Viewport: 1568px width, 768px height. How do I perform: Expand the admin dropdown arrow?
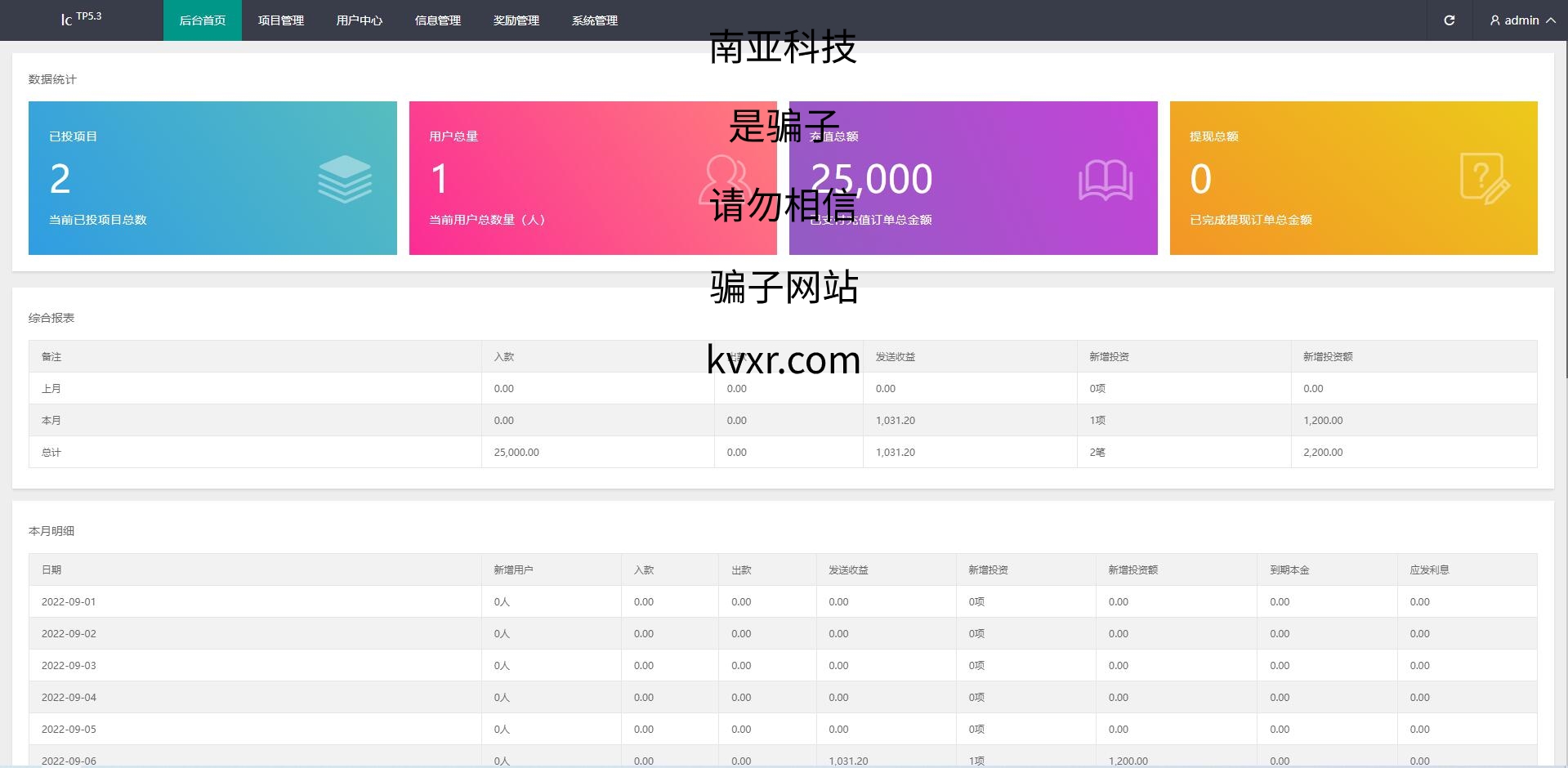[x=1550, y=20]
